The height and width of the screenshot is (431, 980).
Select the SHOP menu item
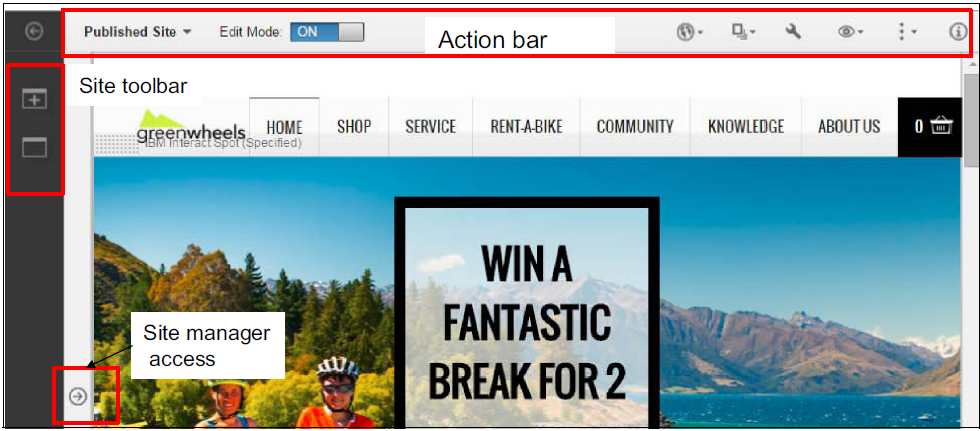click(x=354, y=127)
